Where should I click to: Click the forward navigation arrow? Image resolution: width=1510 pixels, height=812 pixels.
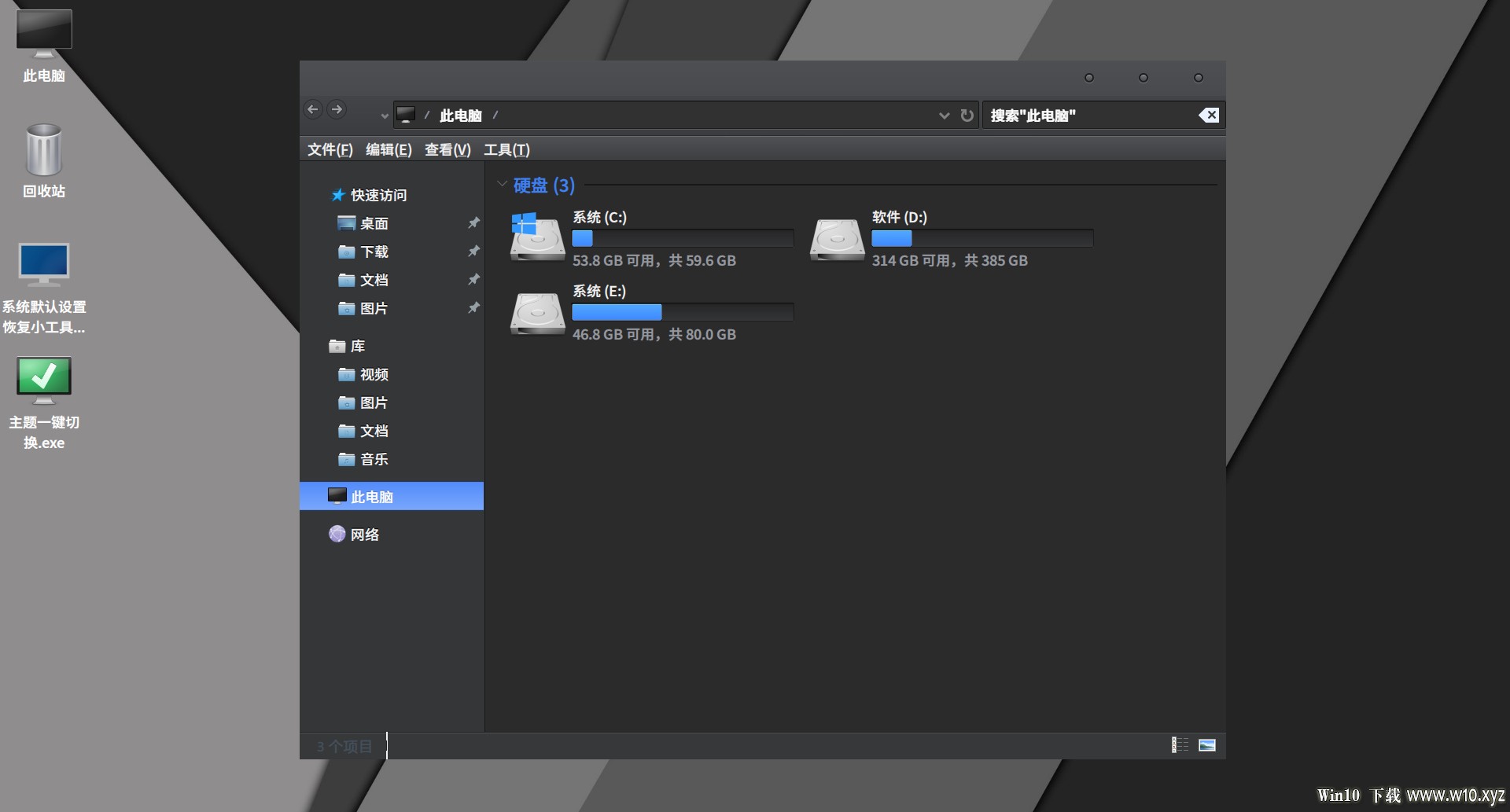click(x=337, y=110)
